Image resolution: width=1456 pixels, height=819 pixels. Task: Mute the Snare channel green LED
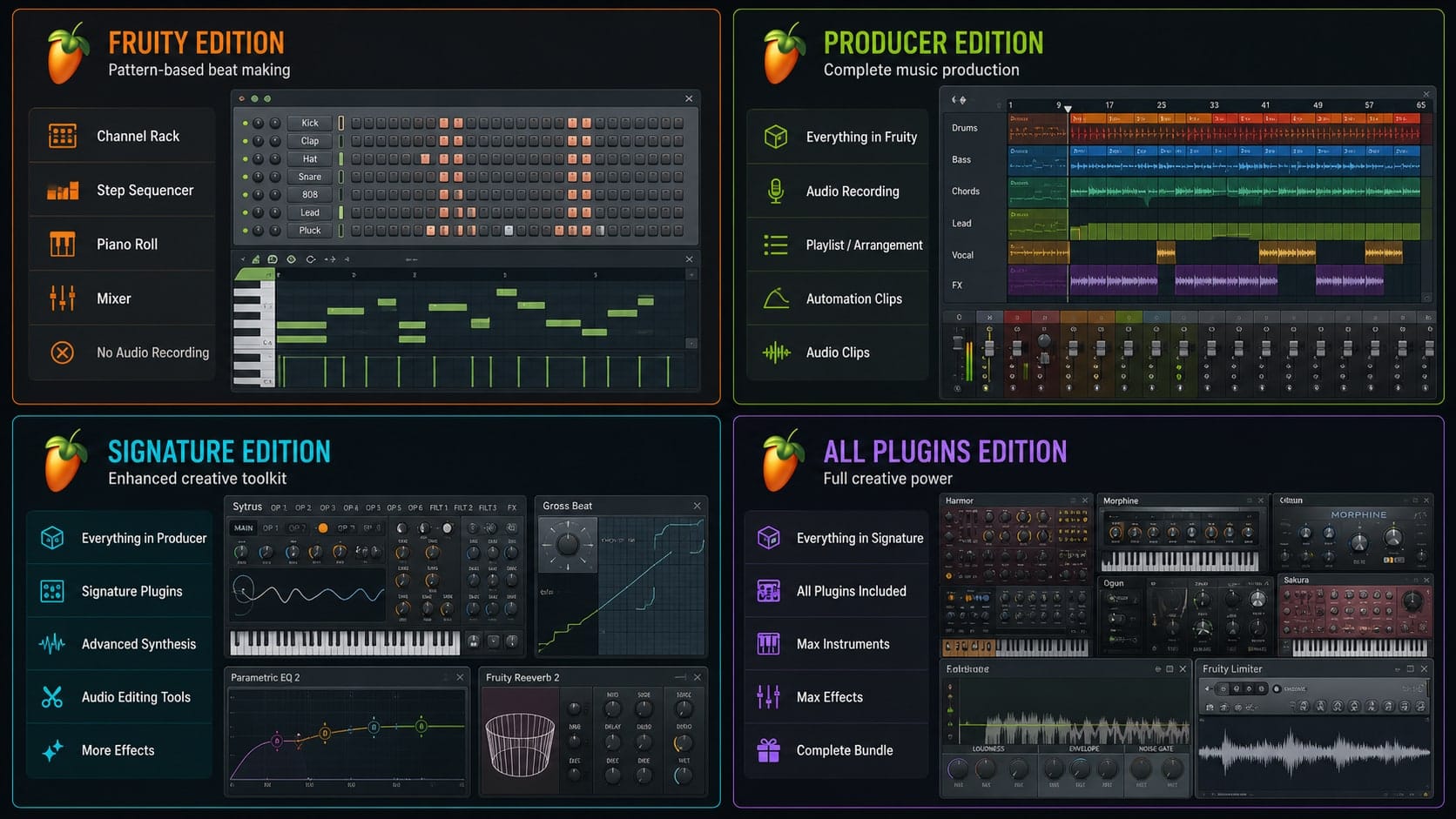coord(246,177)
